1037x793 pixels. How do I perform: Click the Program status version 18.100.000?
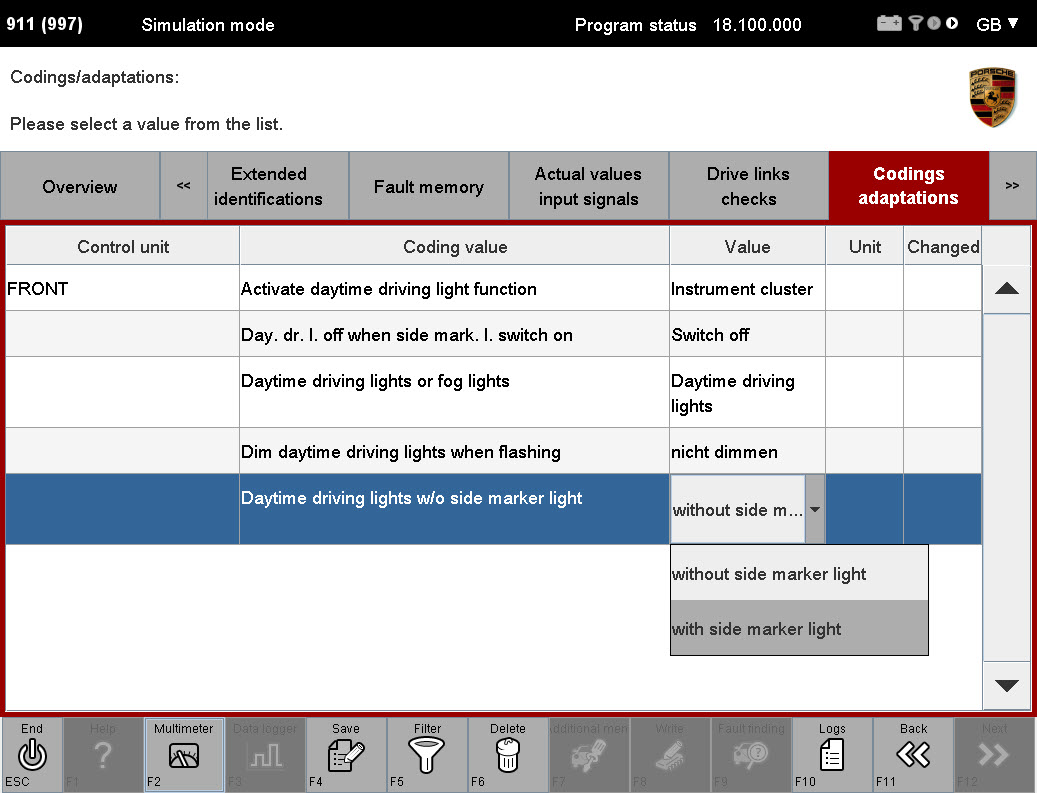[757, 25]
